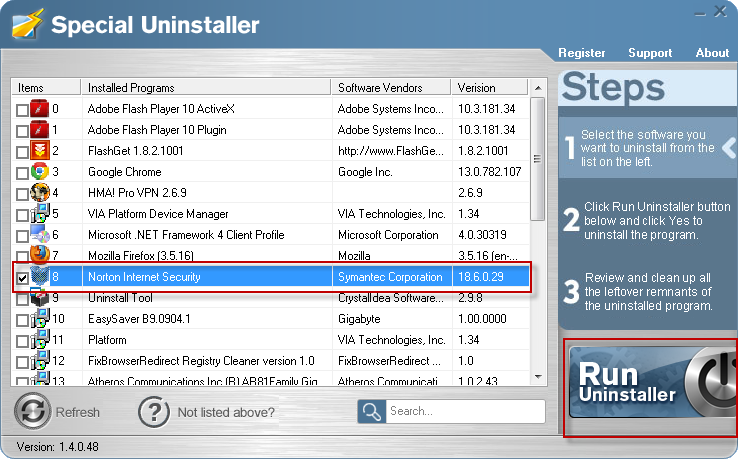This screenshot has height=459, width=738.
Task: Click the program list scrollbar thumb
Action: click(x=537, y=158)
